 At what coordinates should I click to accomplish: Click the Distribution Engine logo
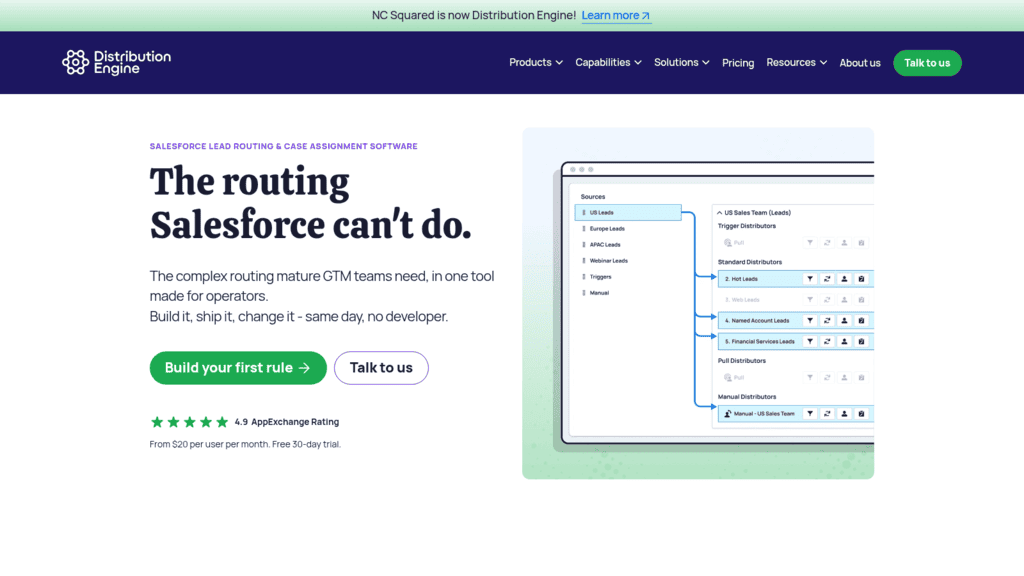point(116,63)
